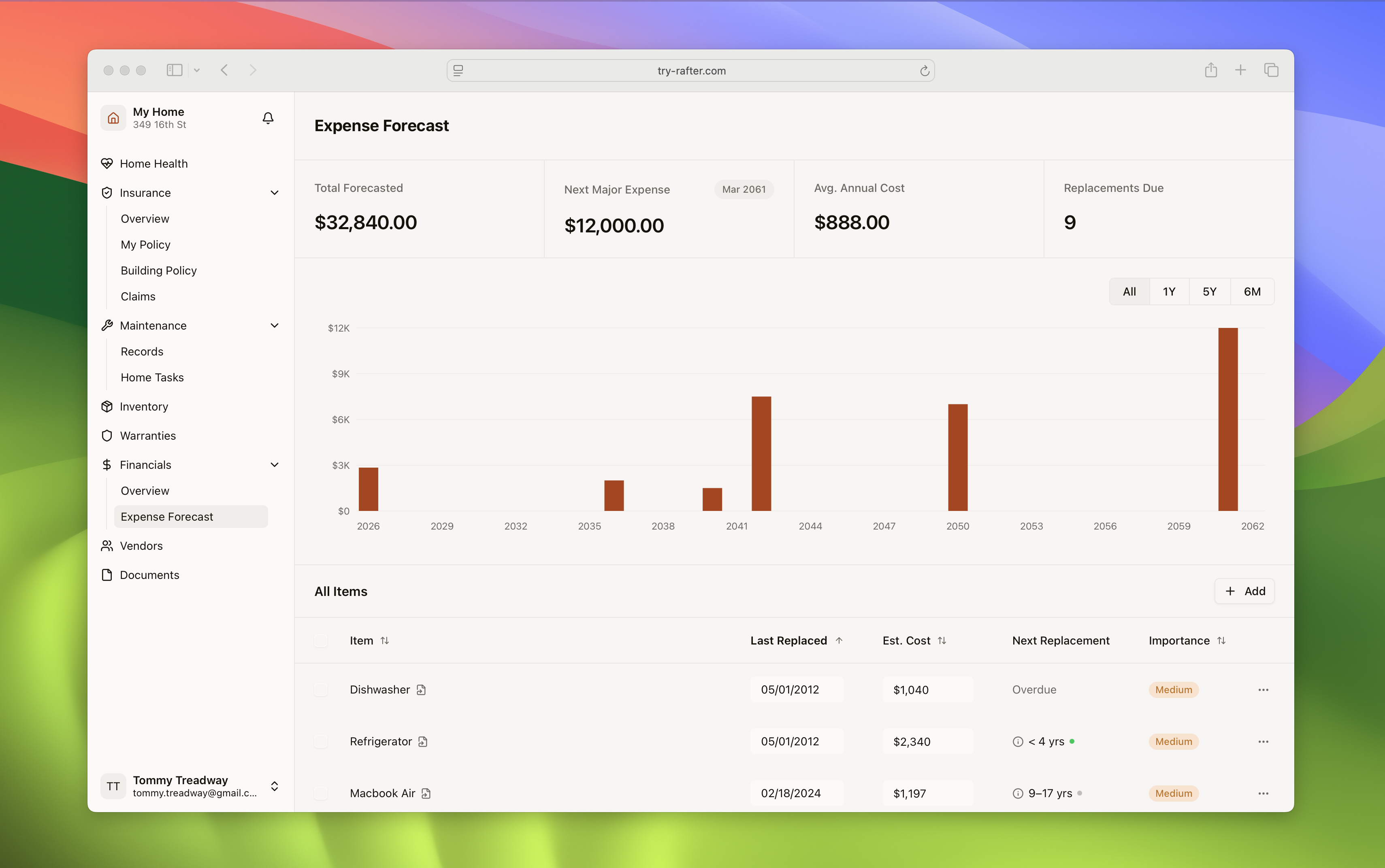This screenshot has width=1385, height=868.
Task: Click the Safari share icon
Action: click(x=1210, y=70)
